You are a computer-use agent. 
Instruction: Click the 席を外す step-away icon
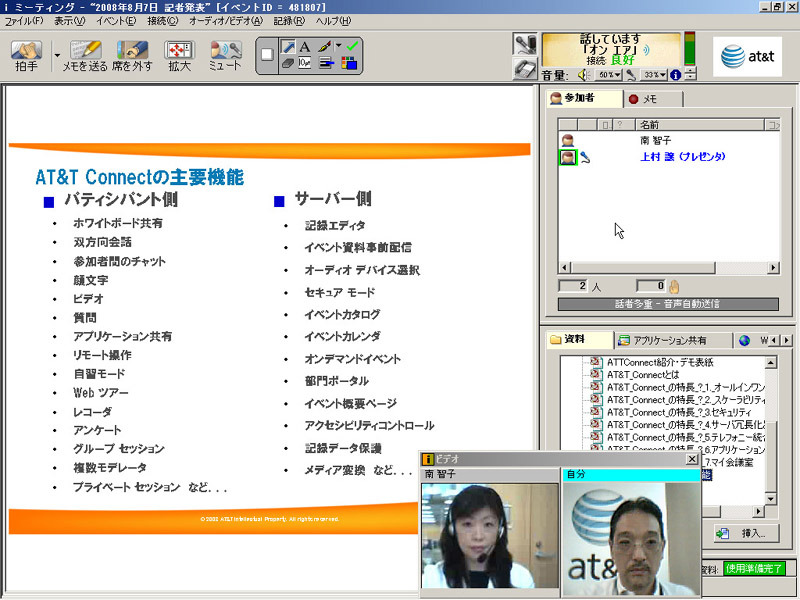[x=132, y=51]
